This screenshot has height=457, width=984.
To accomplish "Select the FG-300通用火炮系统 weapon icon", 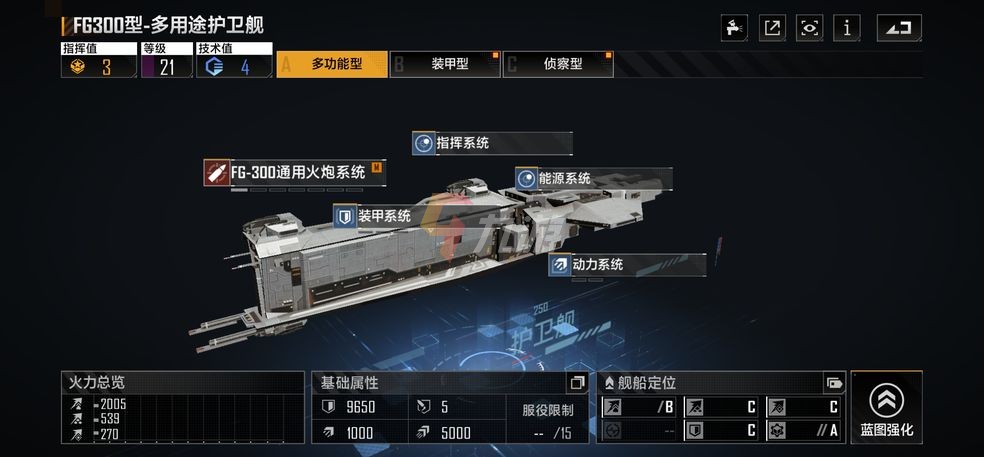I will [x=217, y=172].
